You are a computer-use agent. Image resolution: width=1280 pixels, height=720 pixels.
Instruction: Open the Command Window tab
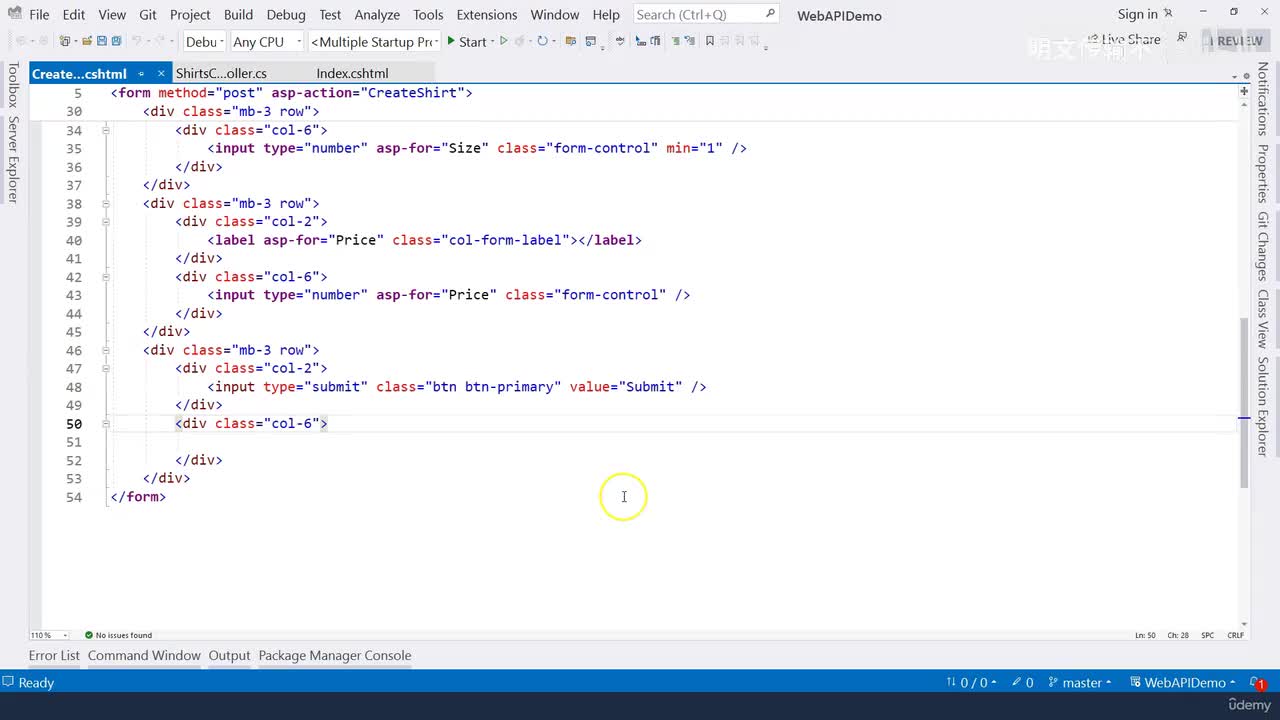click(x=144, y=656)
